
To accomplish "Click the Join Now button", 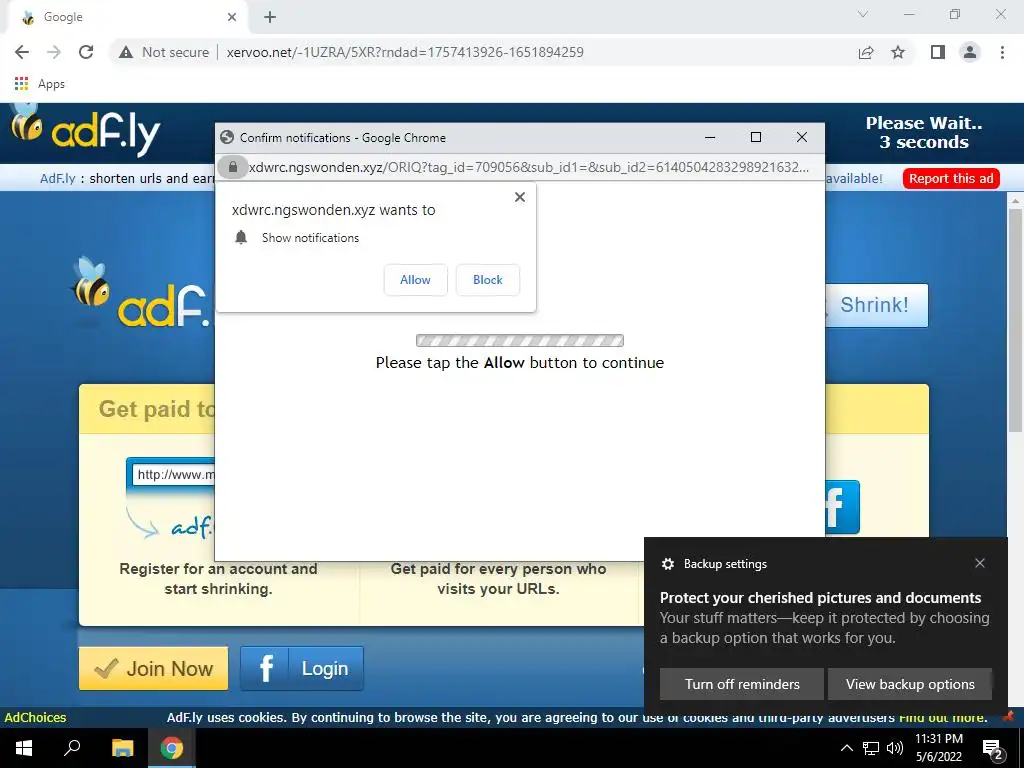I will click(153, 668).
